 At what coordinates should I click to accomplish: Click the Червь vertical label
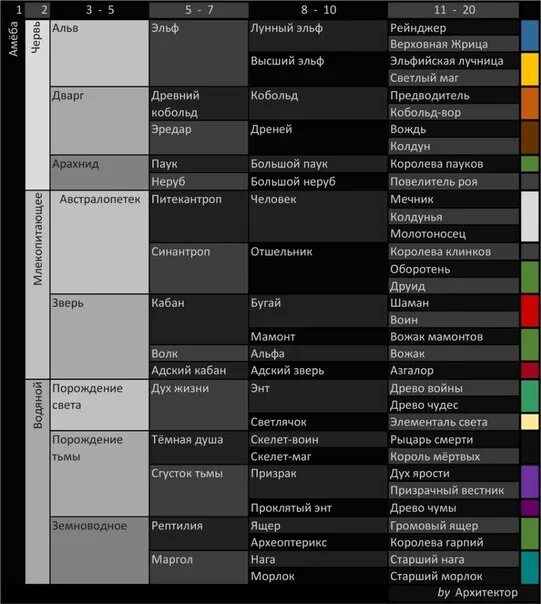coord(35,37)
